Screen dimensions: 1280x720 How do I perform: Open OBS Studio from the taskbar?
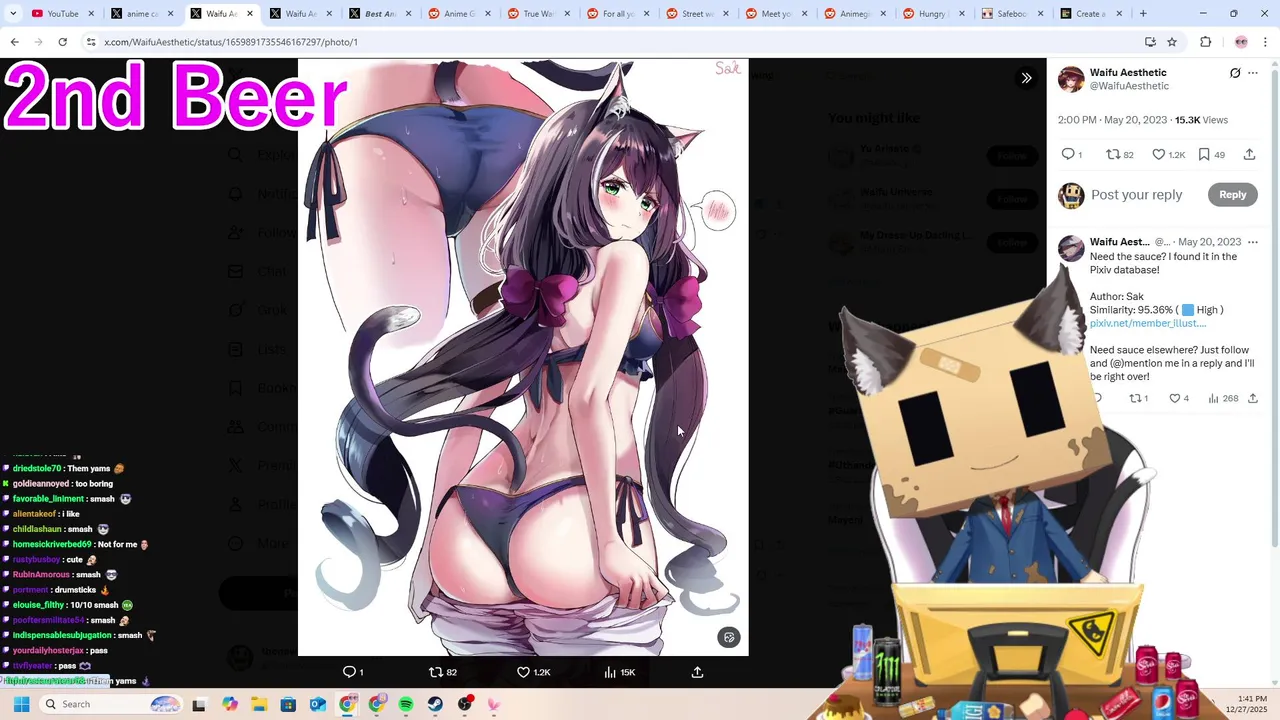point(465,704)
